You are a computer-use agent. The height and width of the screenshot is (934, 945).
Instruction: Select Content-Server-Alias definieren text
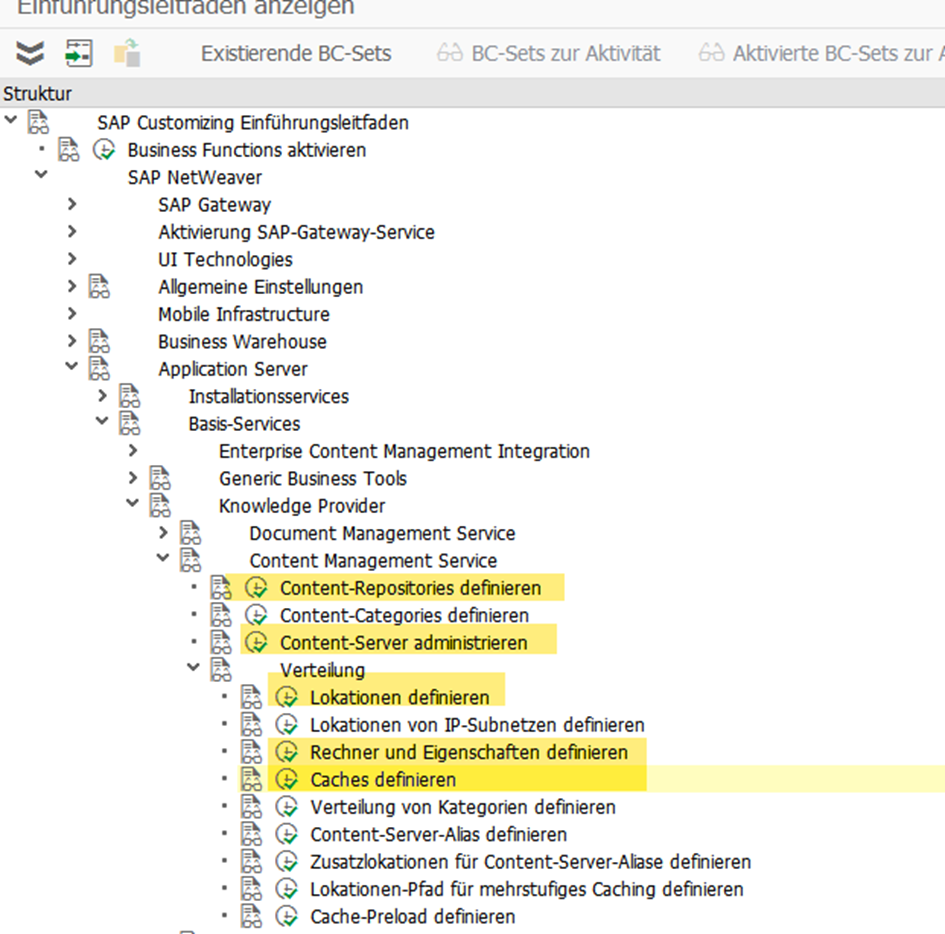pos(438,834)
